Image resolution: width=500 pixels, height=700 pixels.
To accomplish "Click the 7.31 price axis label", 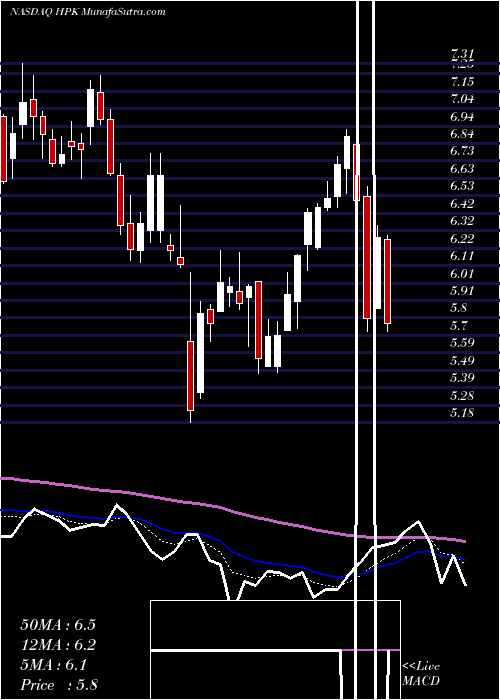I will [x=462, y=54].
